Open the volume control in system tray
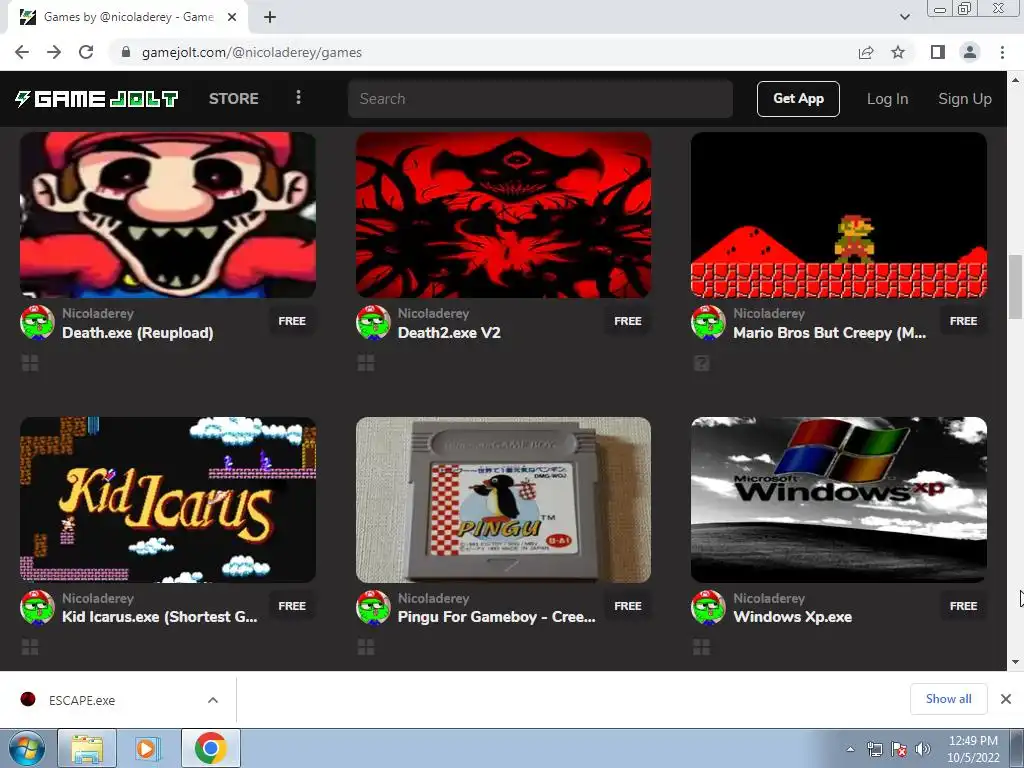 [923, 749]
